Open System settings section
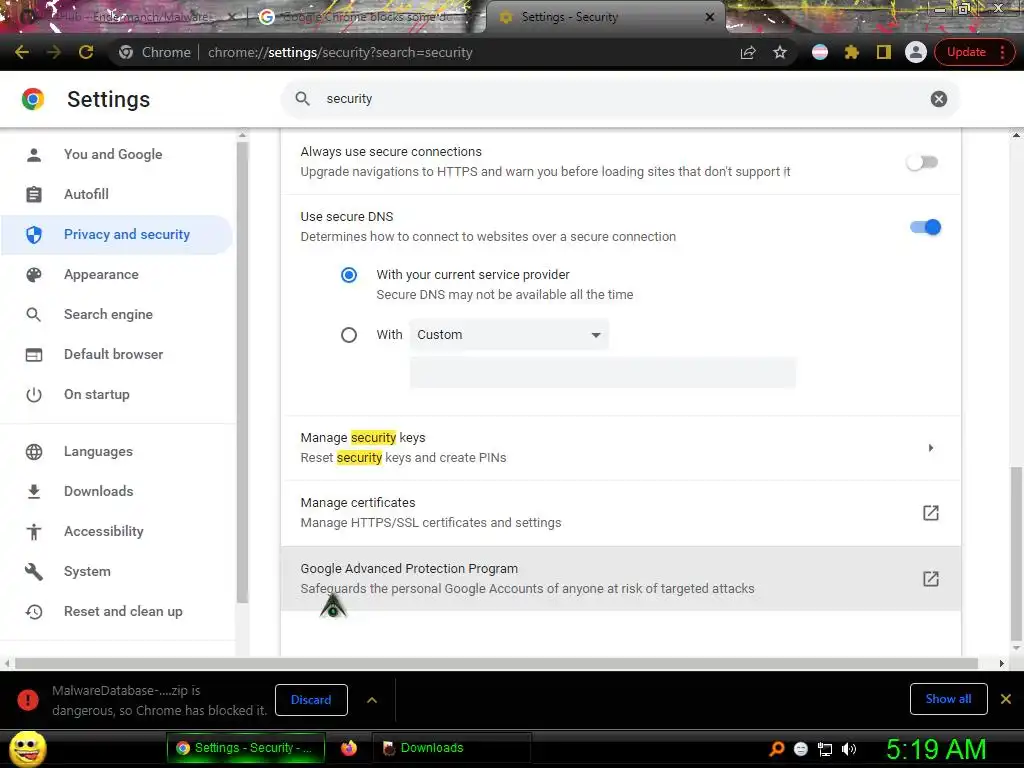The image size is (1024, 768). click(x=87, y=571)
